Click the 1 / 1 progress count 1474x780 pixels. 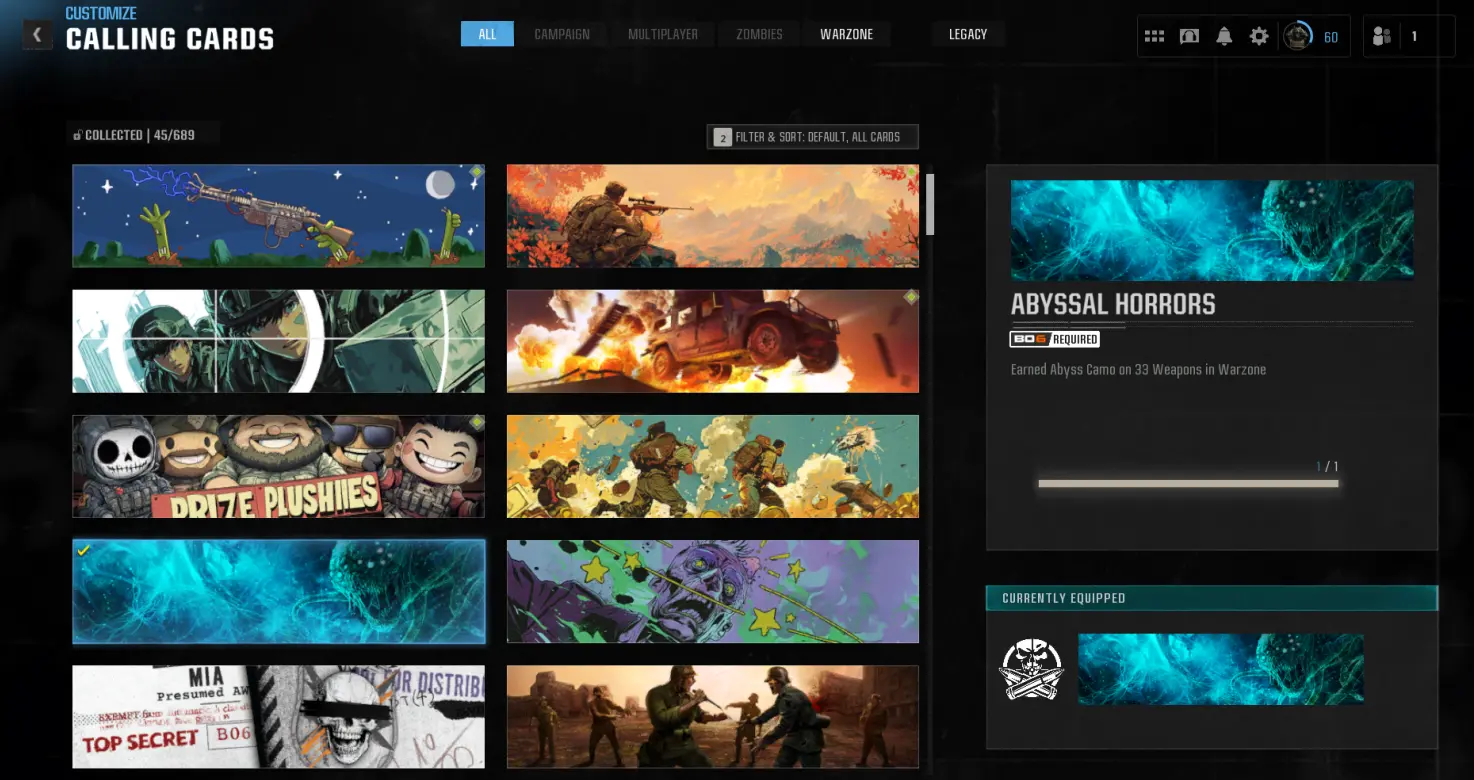(x=1327, y=467)
